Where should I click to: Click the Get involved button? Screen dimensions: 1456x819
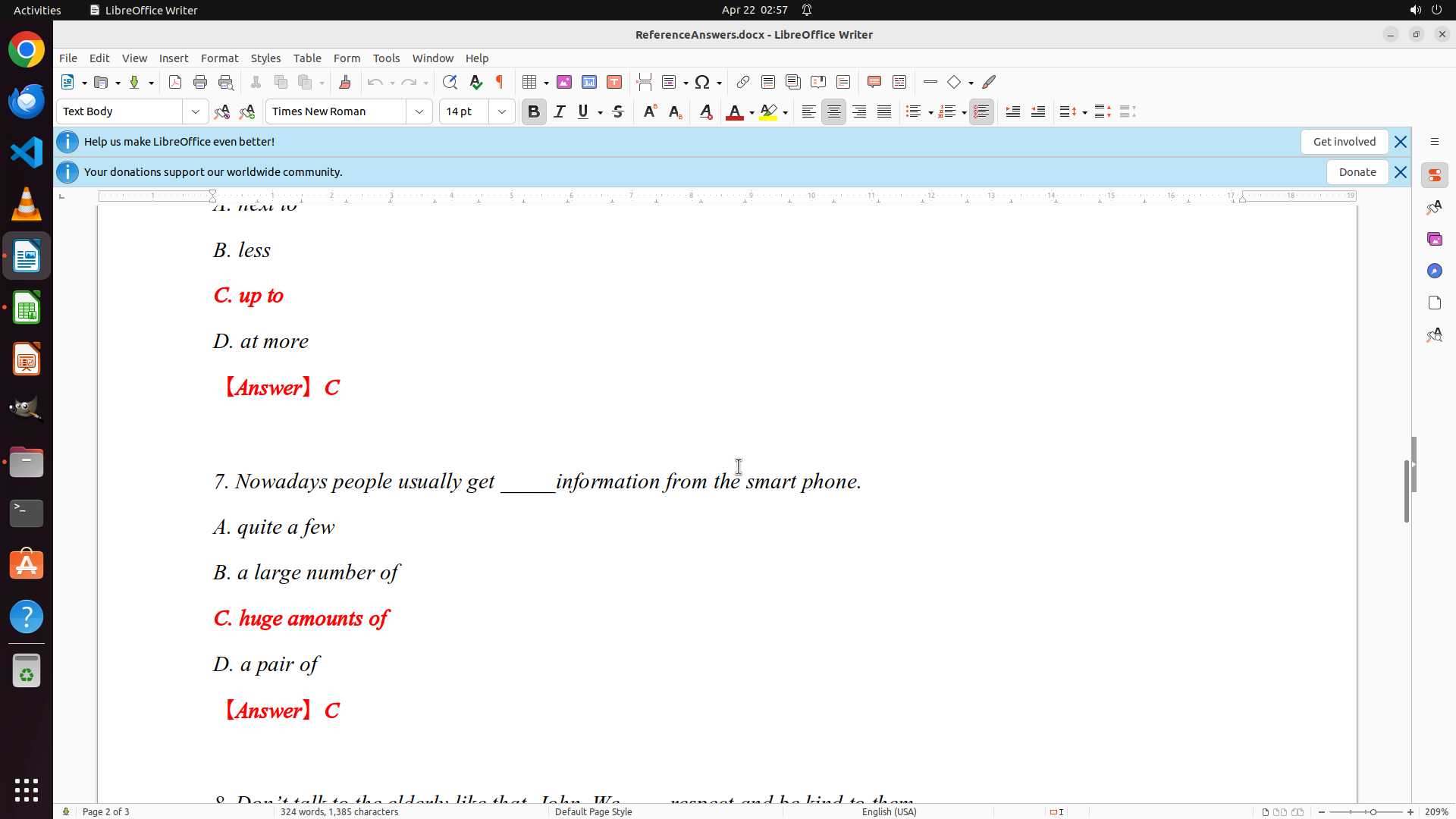(1344, 142)
